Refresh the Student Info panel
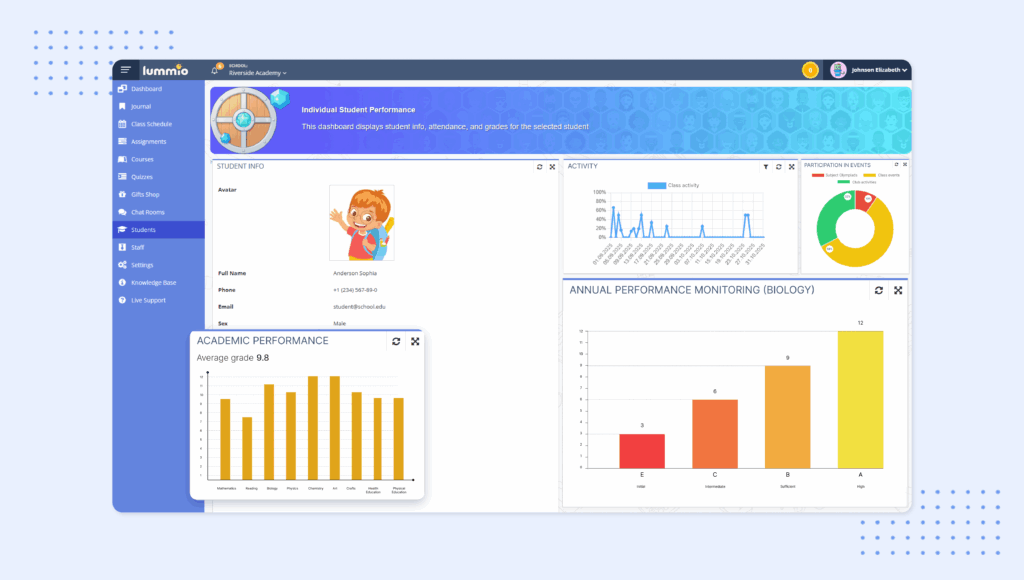The width and height of the screenshot is (1024, 580). 538,167
